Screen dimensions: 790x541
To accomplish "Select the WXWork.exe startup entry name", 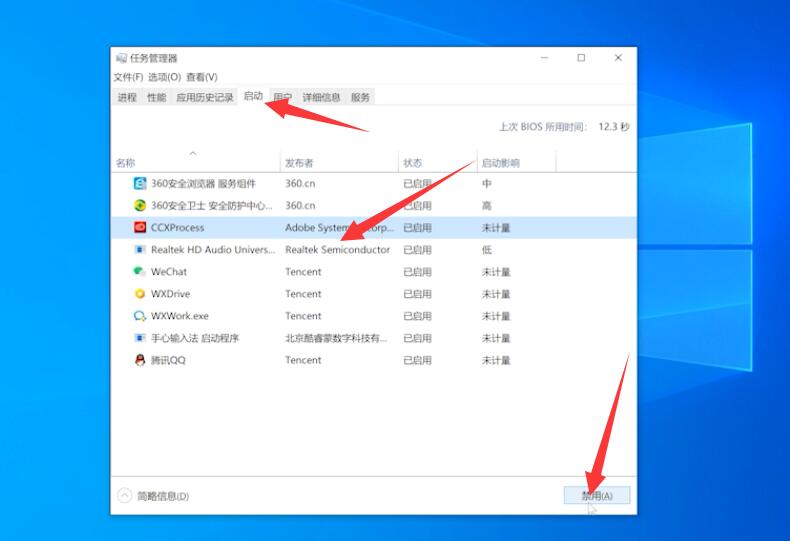I will pos(179,316).
